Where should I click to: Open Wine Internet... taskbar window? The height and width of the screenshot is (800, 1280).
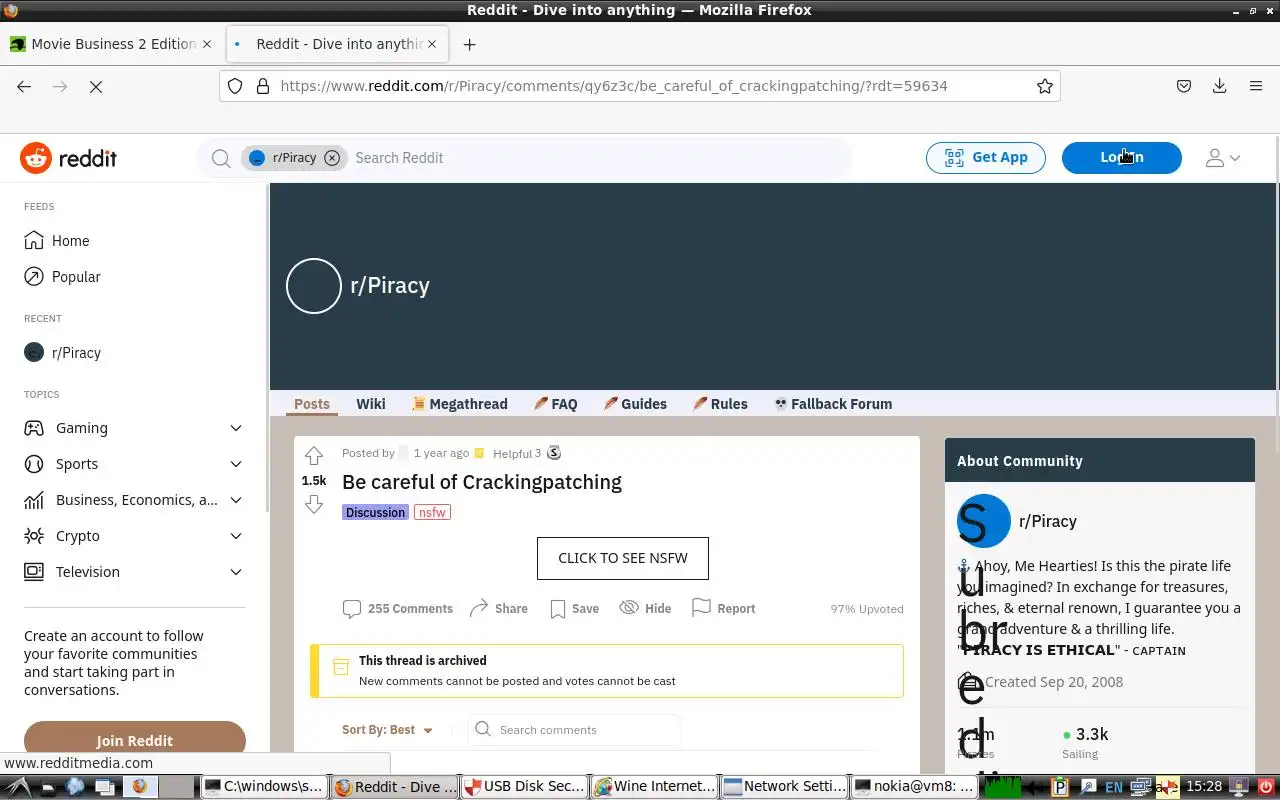(x=654, y=787)
